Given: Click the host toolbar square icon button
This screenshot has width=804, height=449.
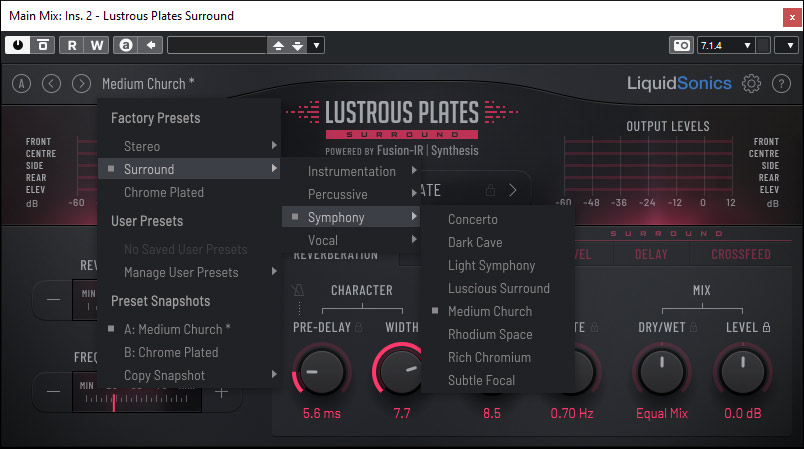Looking at the screenshot, I should coord(43,45).
